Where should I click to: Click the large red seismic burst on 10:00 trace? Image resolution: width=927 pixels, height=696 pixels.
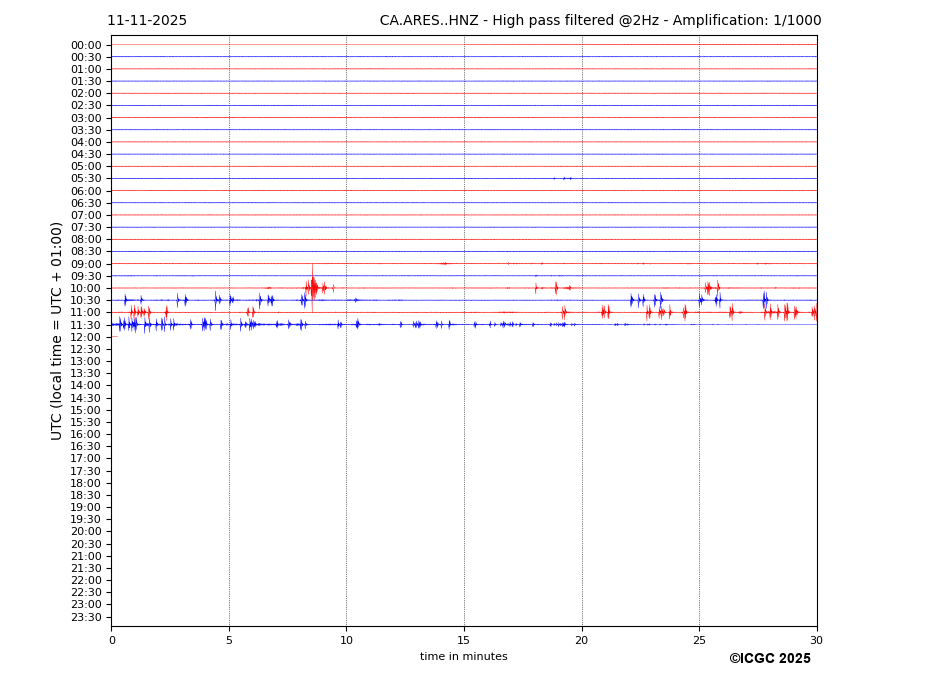click(x=313, y=288)
